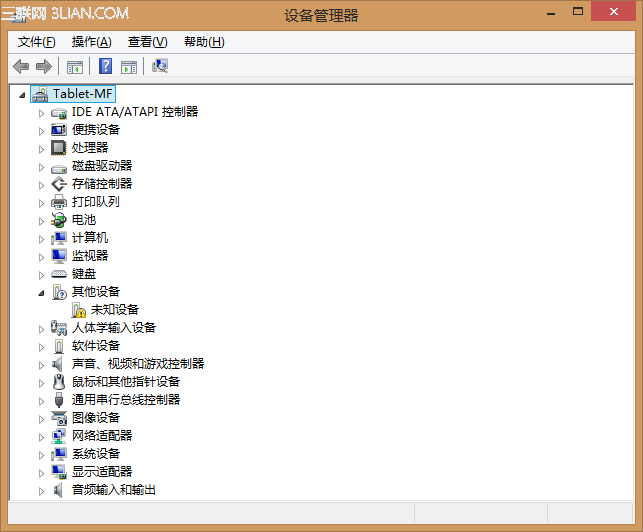Screen dimensions: 643x532
Task: Expand the 处理器 node
Action: (41, 149)
